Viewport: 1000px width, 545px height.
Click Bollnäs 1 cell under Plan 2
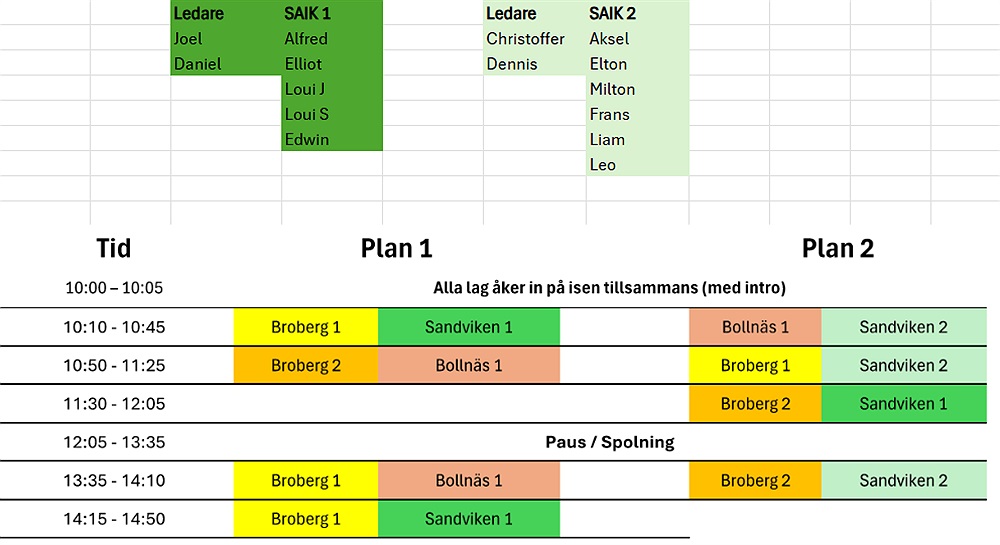point(755,327)
